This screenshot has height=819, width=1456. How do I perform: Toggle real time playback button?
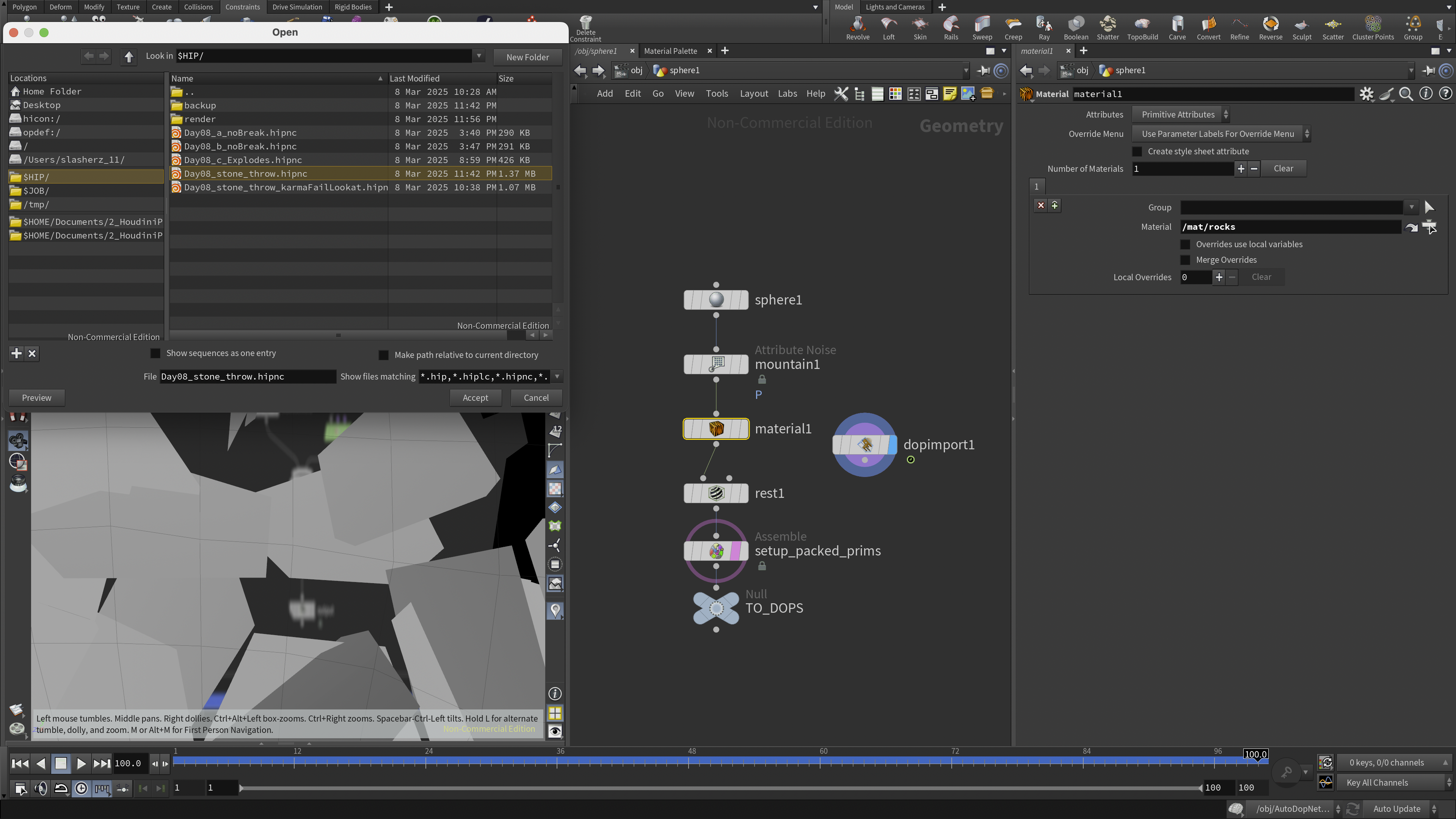82,788
